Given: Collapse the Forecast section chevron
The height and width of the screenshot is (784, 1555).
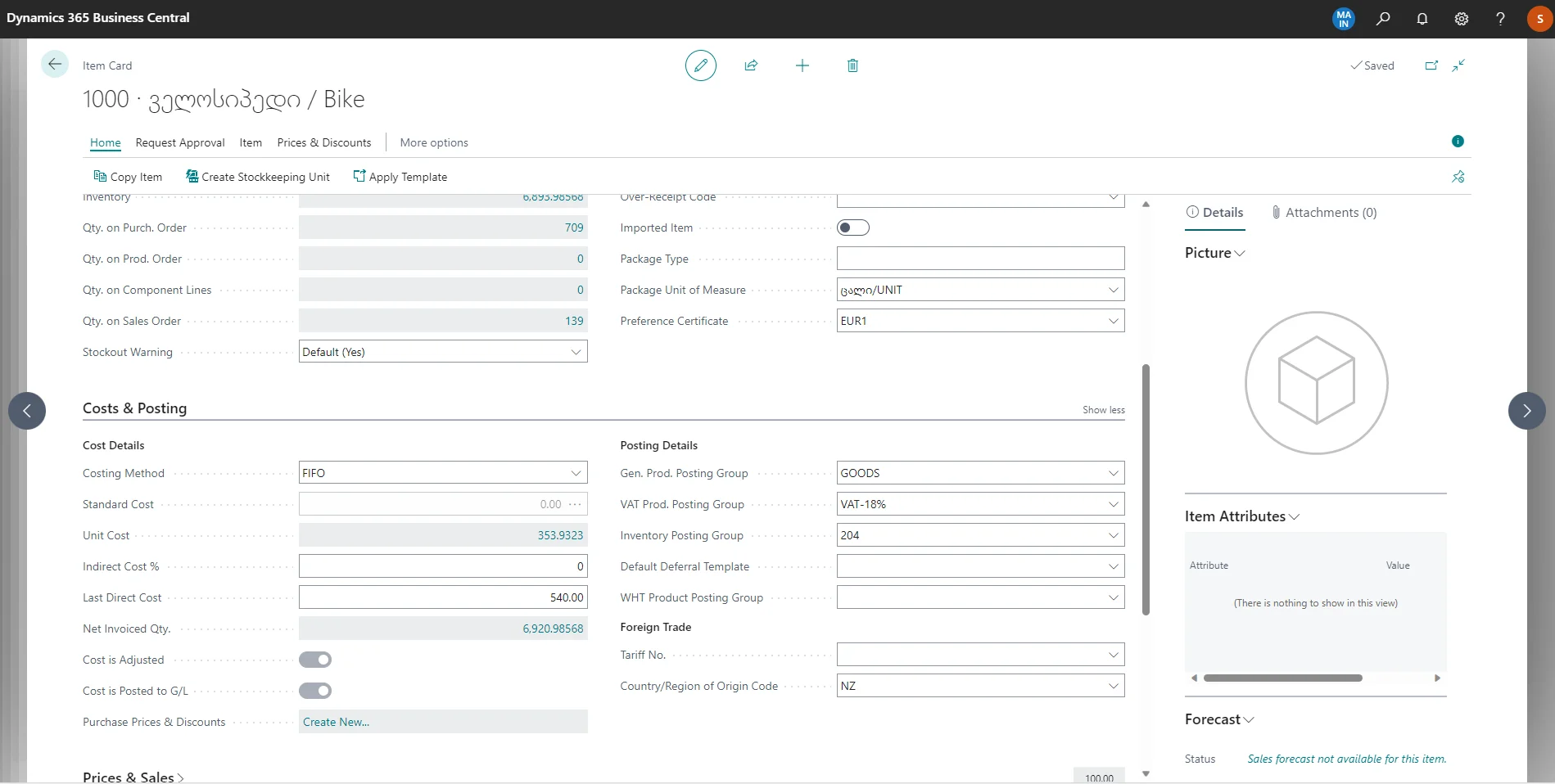Looking at the screenshot, I should point(1249,719).
